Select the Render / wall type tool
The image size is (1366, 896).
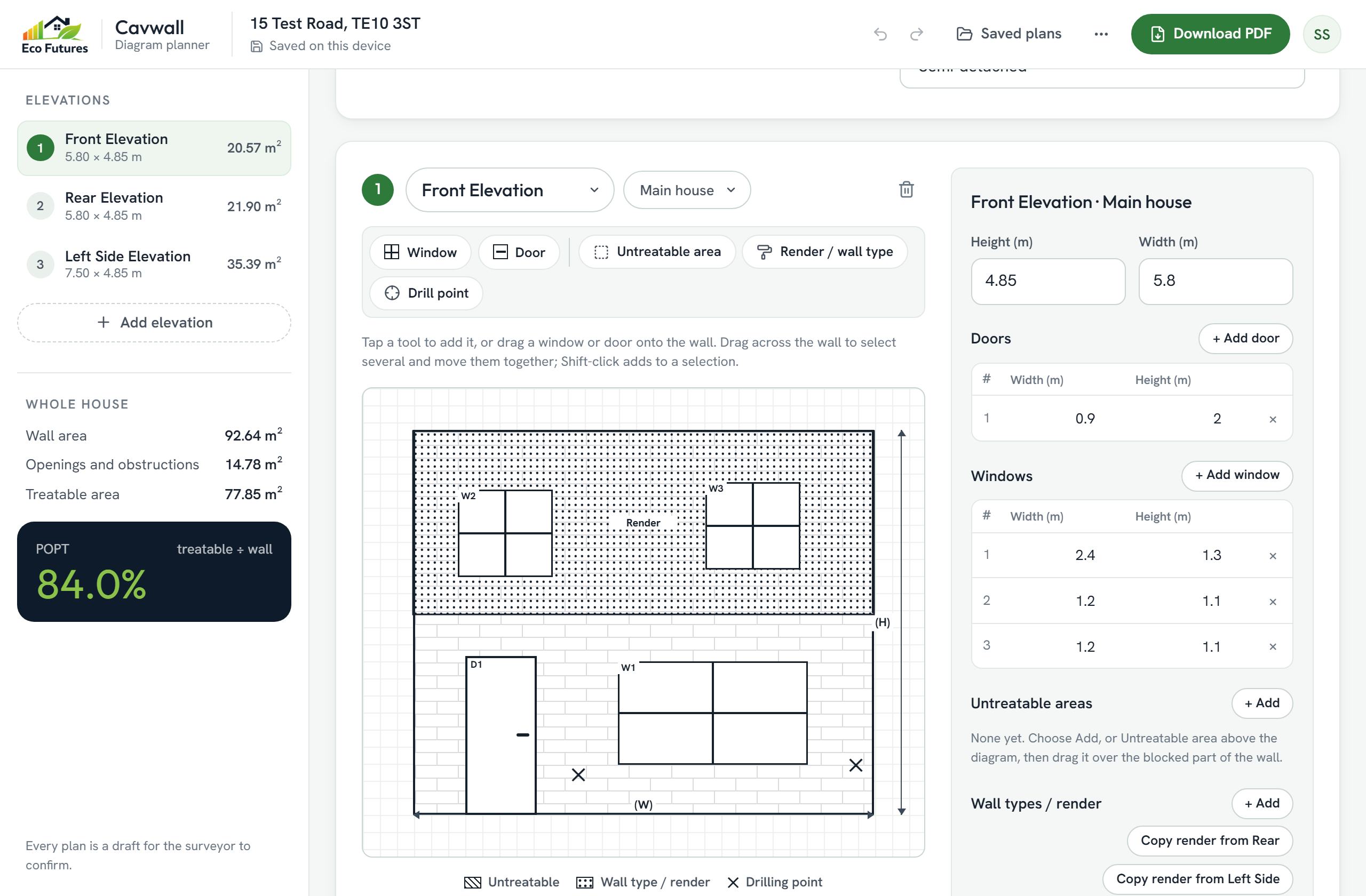(x=825, y=251)
